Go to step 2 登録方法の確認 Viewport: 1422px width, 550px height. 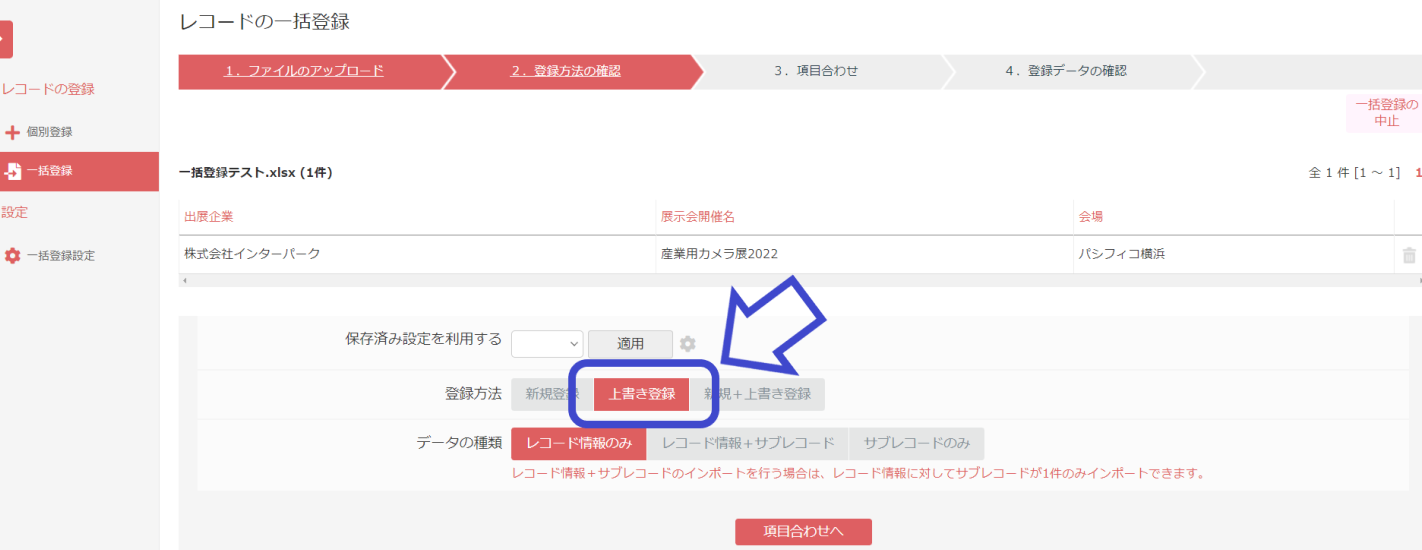tap(565, 71)
